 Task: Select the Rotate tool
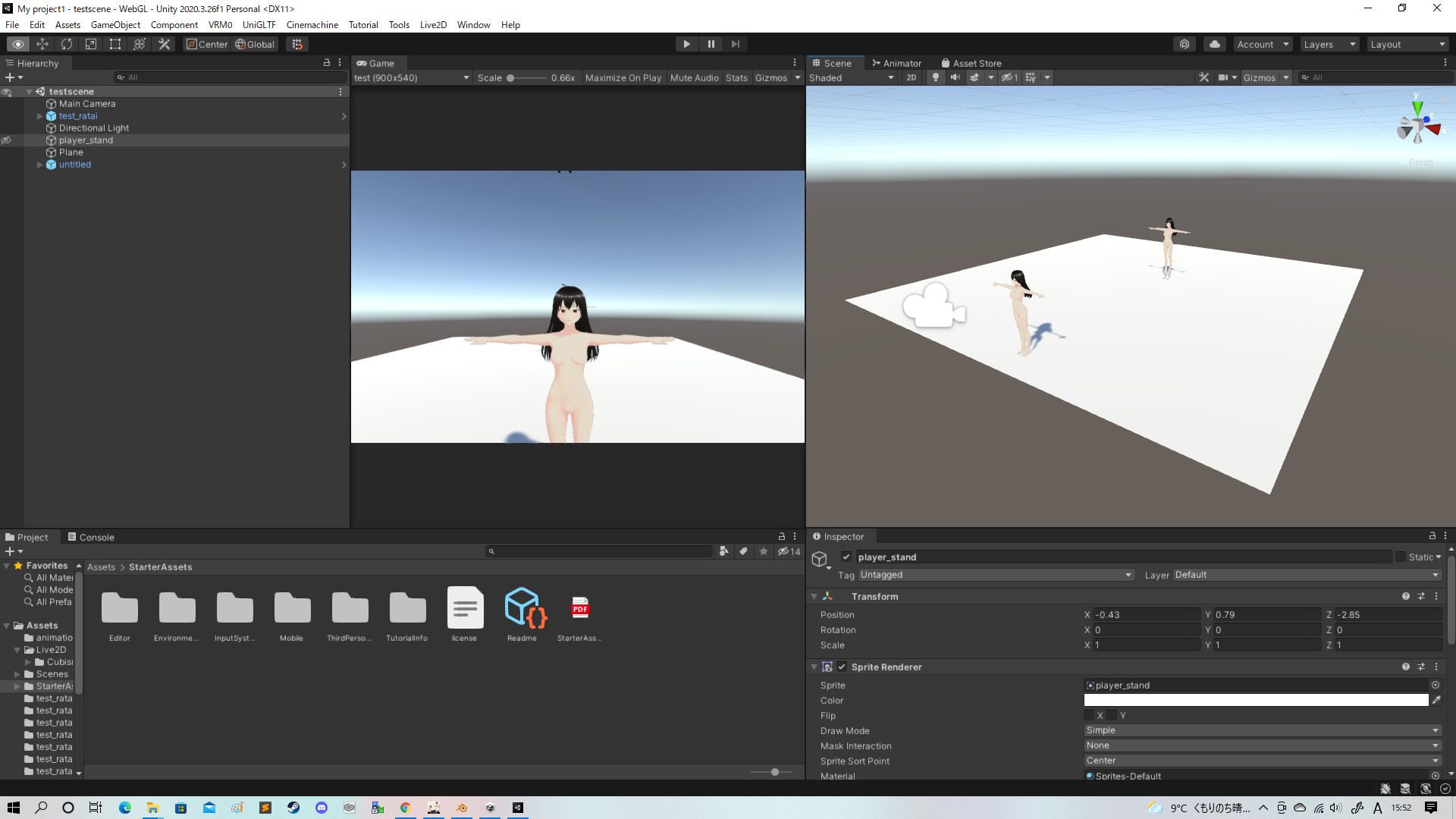tap(67, 44)
